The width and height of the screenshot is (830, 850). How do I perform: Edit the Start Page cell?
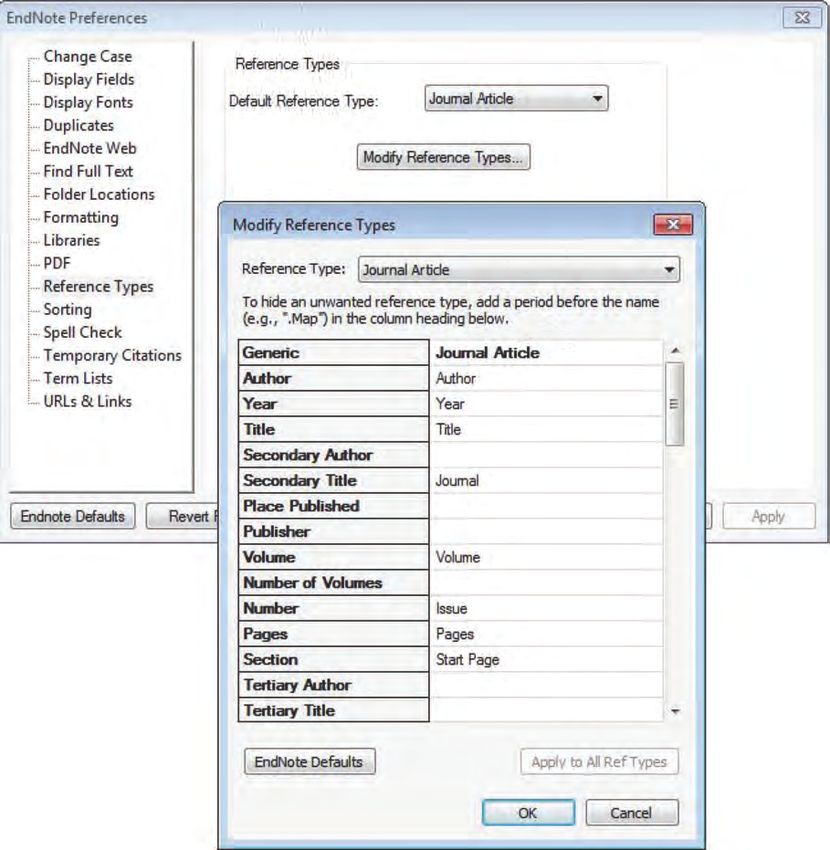(546, 659)
